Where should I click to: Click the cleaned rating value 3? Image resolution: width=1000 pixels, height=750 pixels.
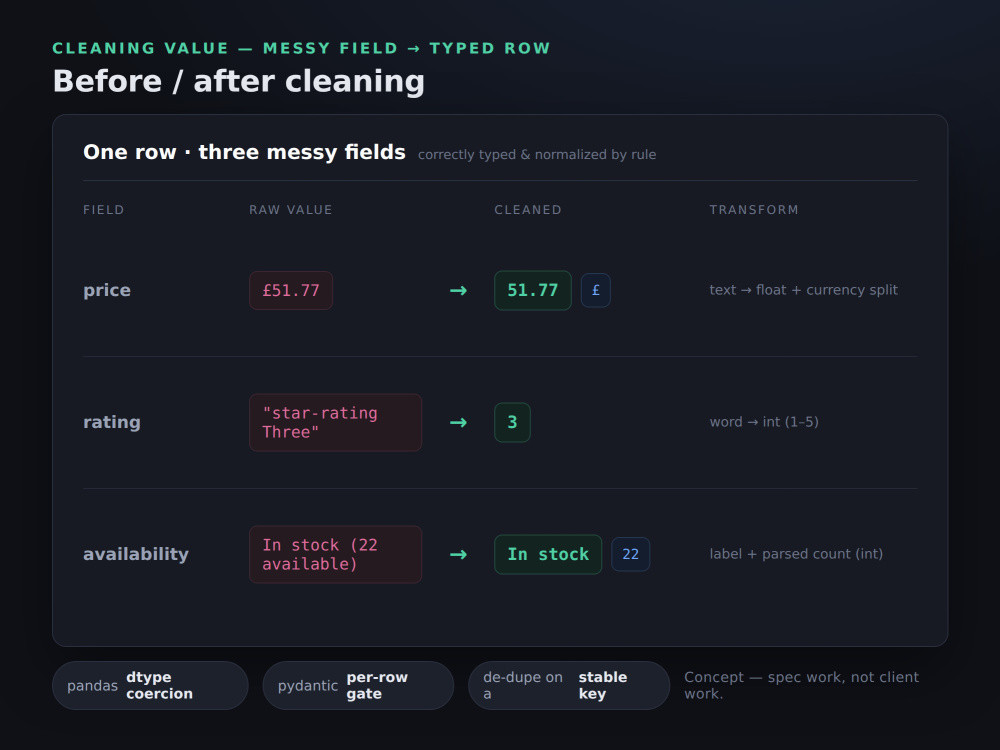(x=512, y=422)
